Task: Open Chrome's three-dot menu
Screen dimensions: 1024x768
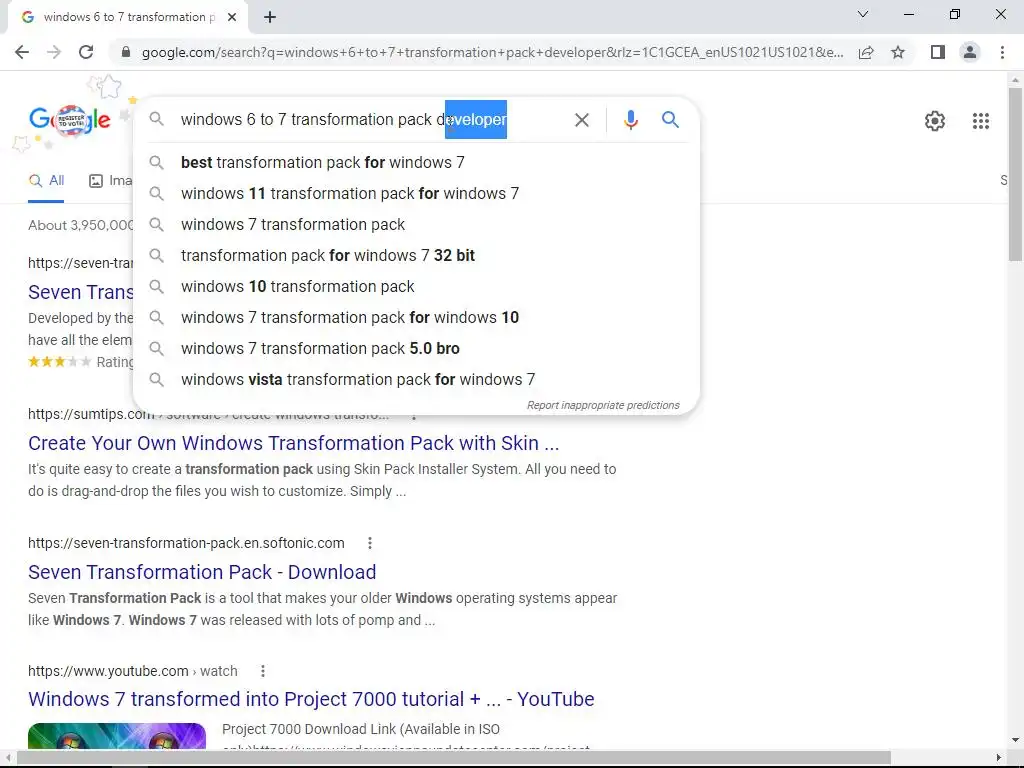Action: pyautogui.click(x=1002, y=52)
